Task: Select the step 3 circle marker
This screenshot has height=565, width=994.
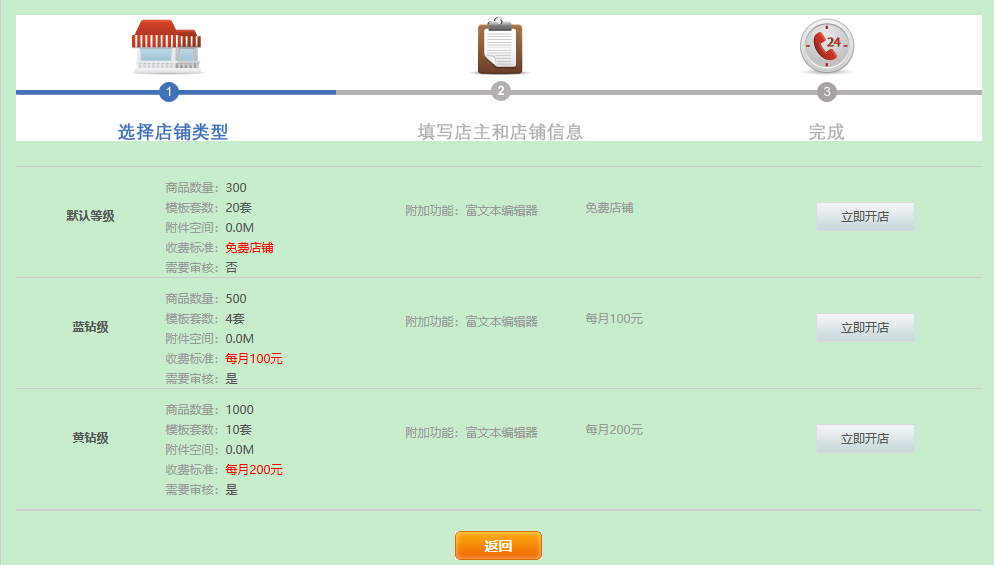Action: 826,92
